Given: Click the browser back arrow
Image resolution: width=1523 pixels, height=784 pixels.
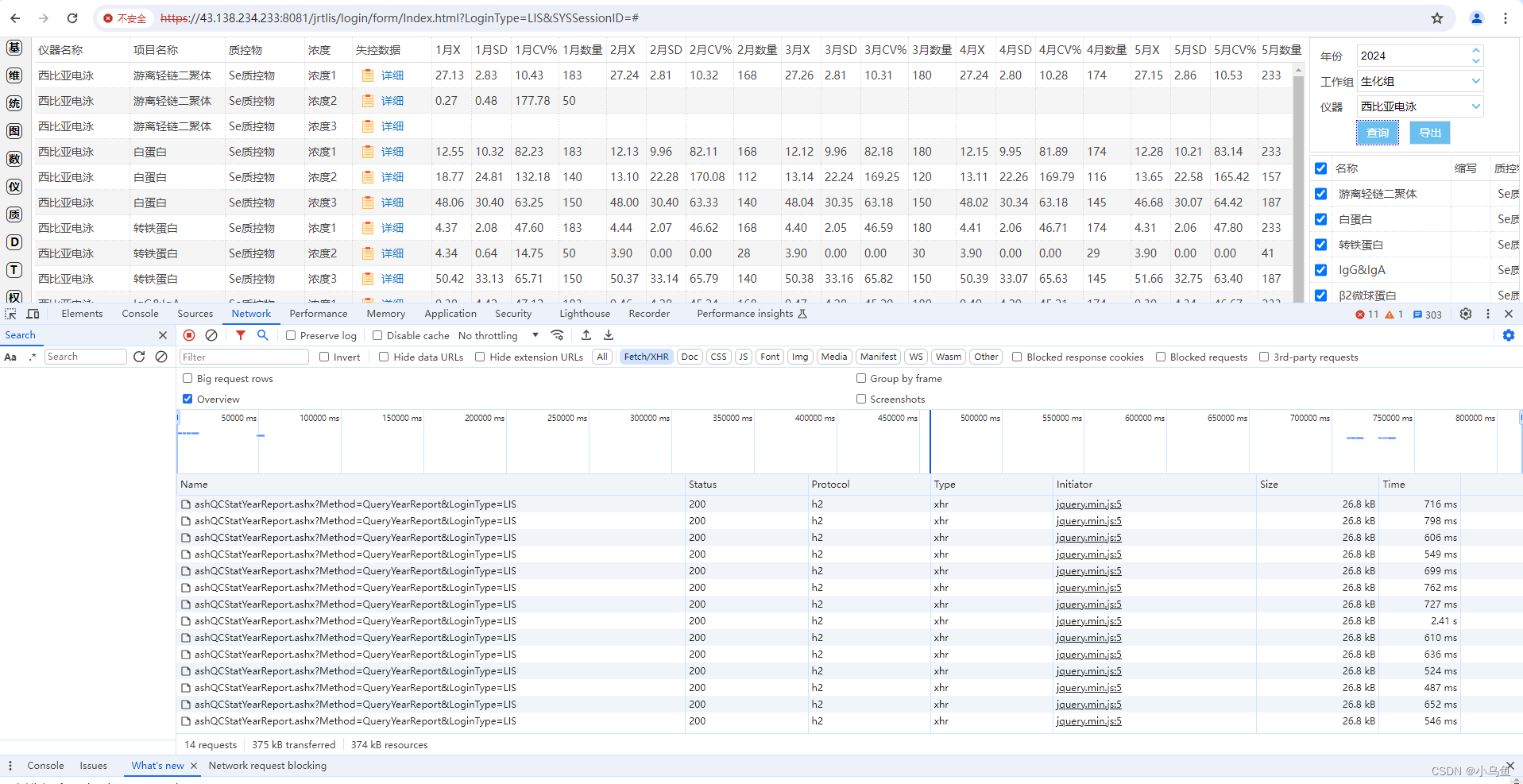Looking at the screenshot, I should coord(15,18).
